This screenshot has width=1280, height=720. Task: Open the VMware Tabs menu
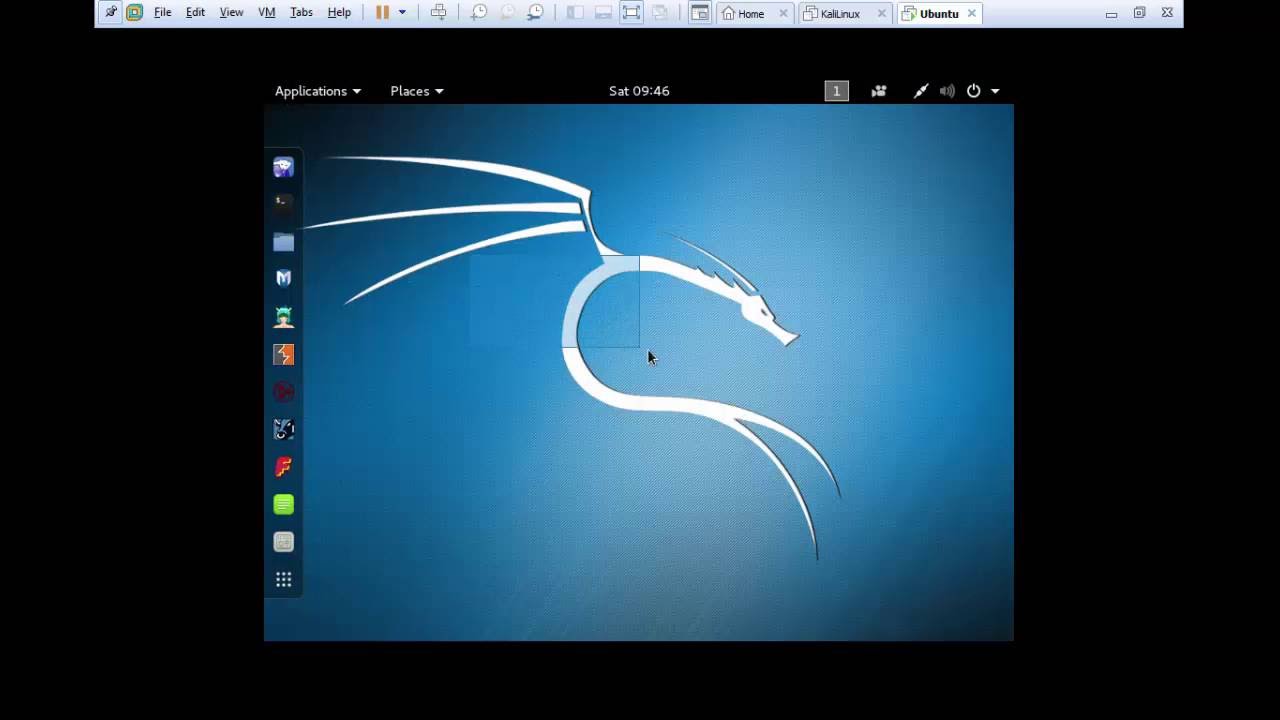301,13
